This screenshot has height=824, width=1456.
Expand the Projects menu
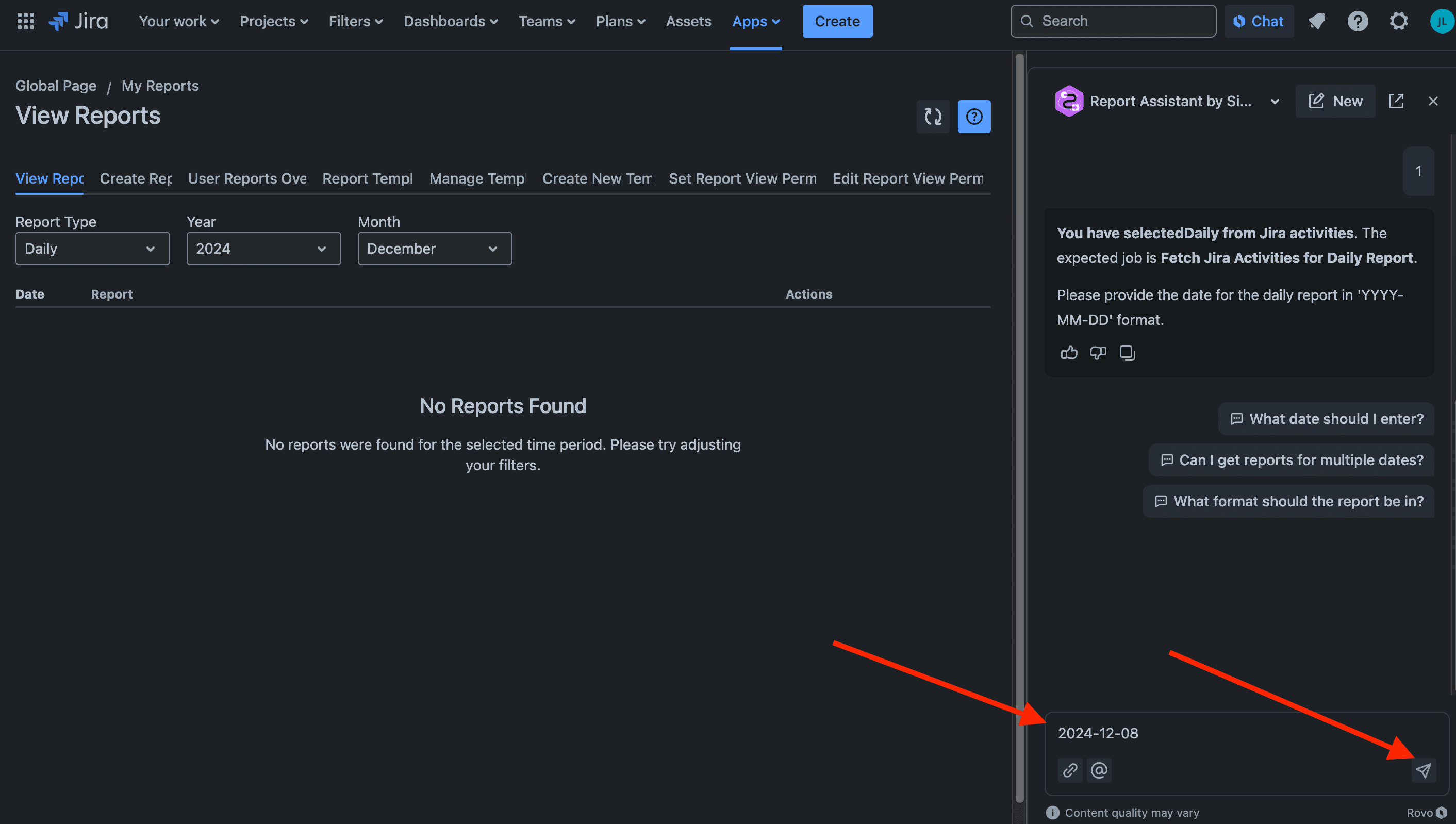point(274,21)
